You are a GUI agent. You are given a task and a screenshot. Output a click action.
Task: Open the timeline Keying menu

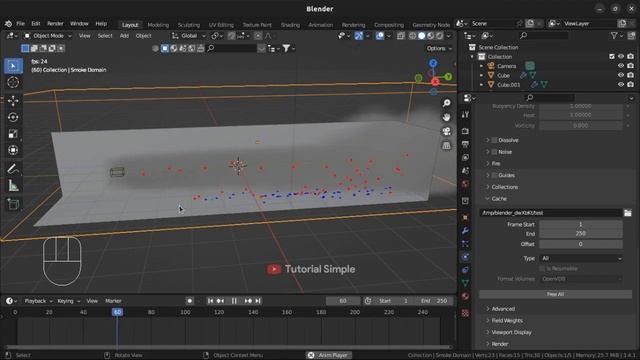pos(68,301)
